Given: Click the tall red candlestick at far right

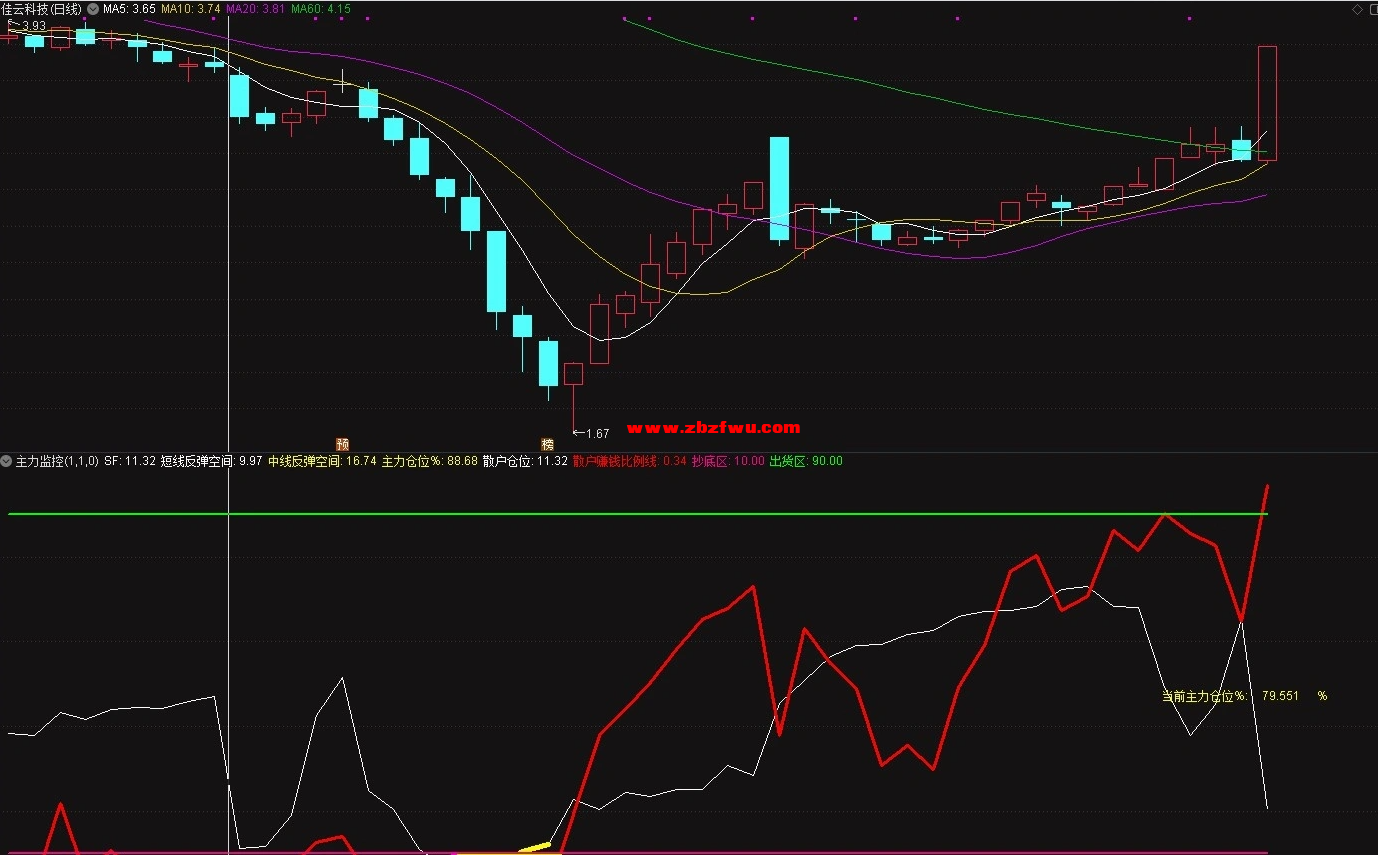Looking at the screenshot, I should [x=1267, y=103].
